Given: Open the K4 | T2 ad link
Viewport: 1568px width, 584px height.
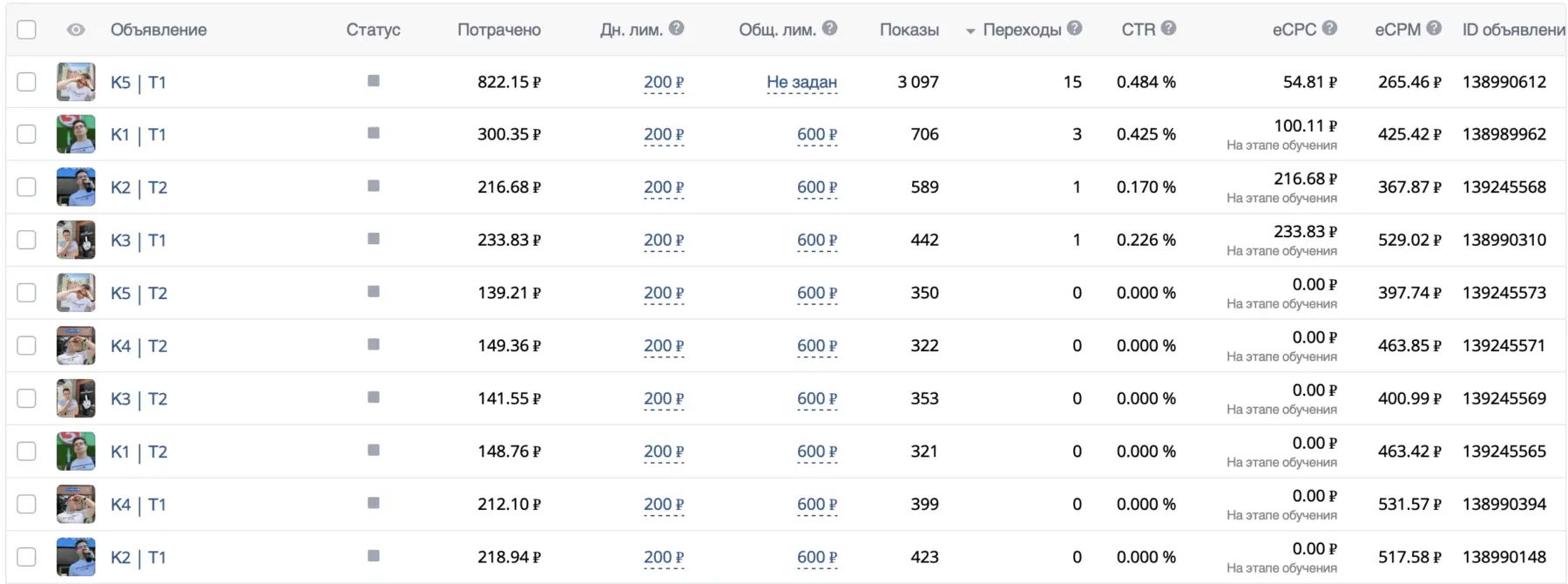Looking at the screenshot, I should 139,346.
